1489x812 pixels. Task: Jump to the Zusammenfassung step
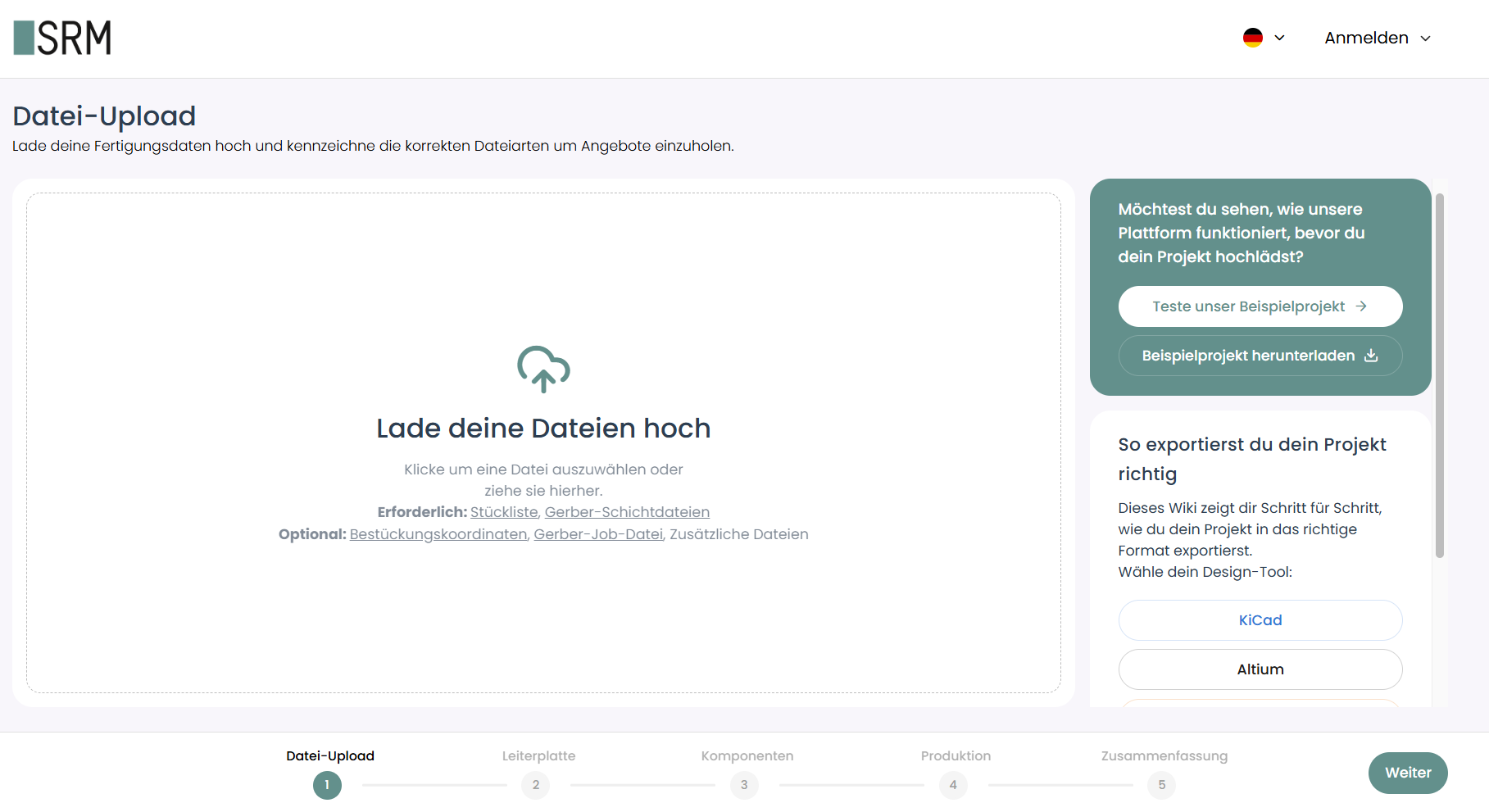coord(1162,785)
